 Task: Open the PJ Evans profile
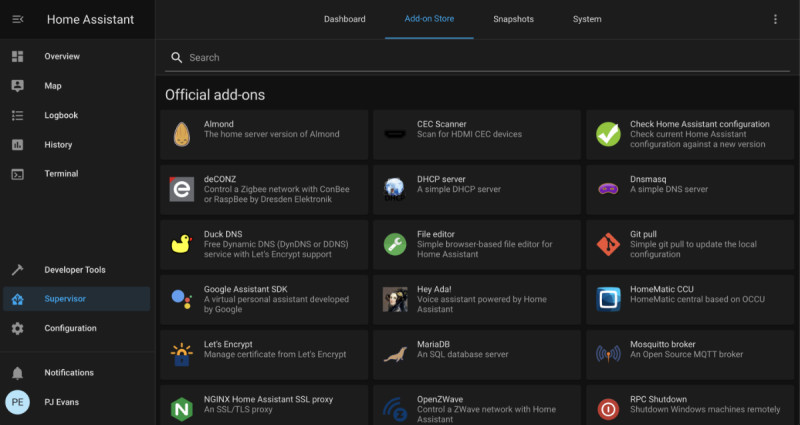tap(77, 402)
